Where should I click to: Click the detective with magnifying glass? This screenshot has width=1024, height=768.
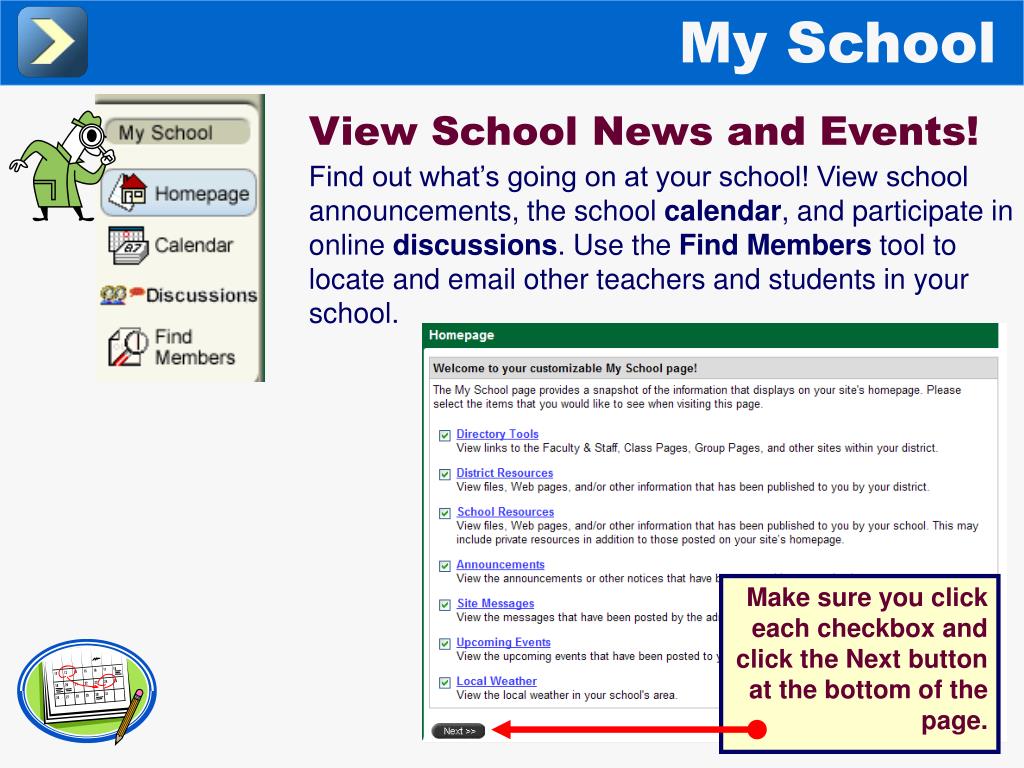coord(63,166)
